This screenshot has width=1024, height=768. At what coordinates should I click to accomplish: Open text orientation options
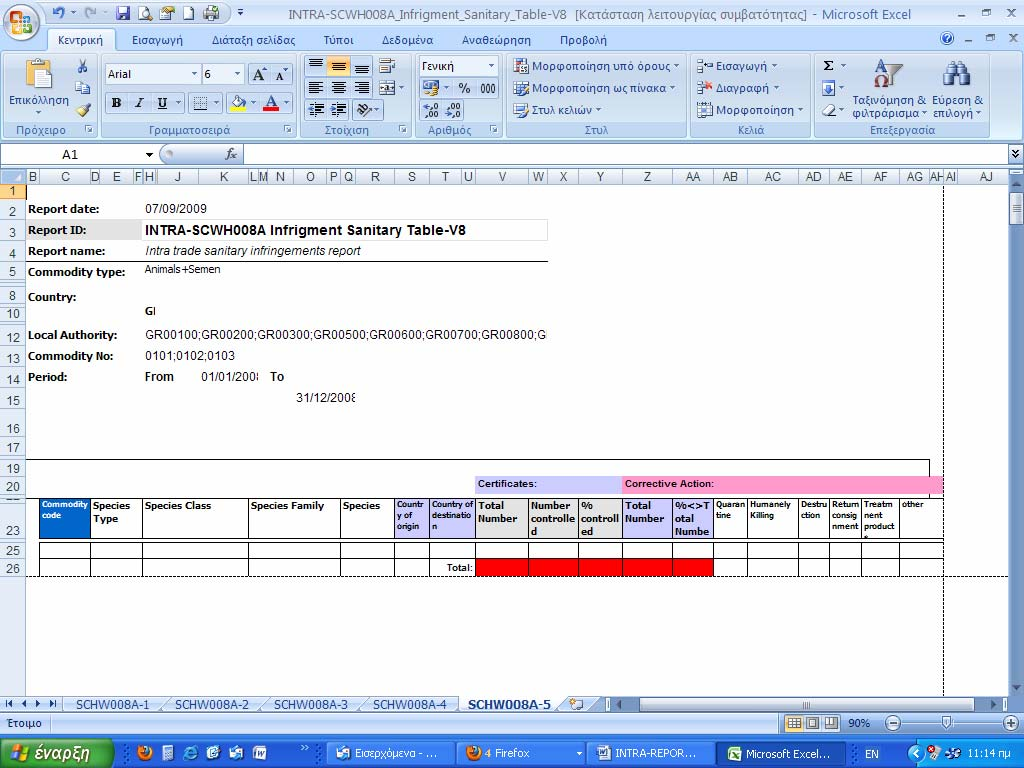coord(368,110)
